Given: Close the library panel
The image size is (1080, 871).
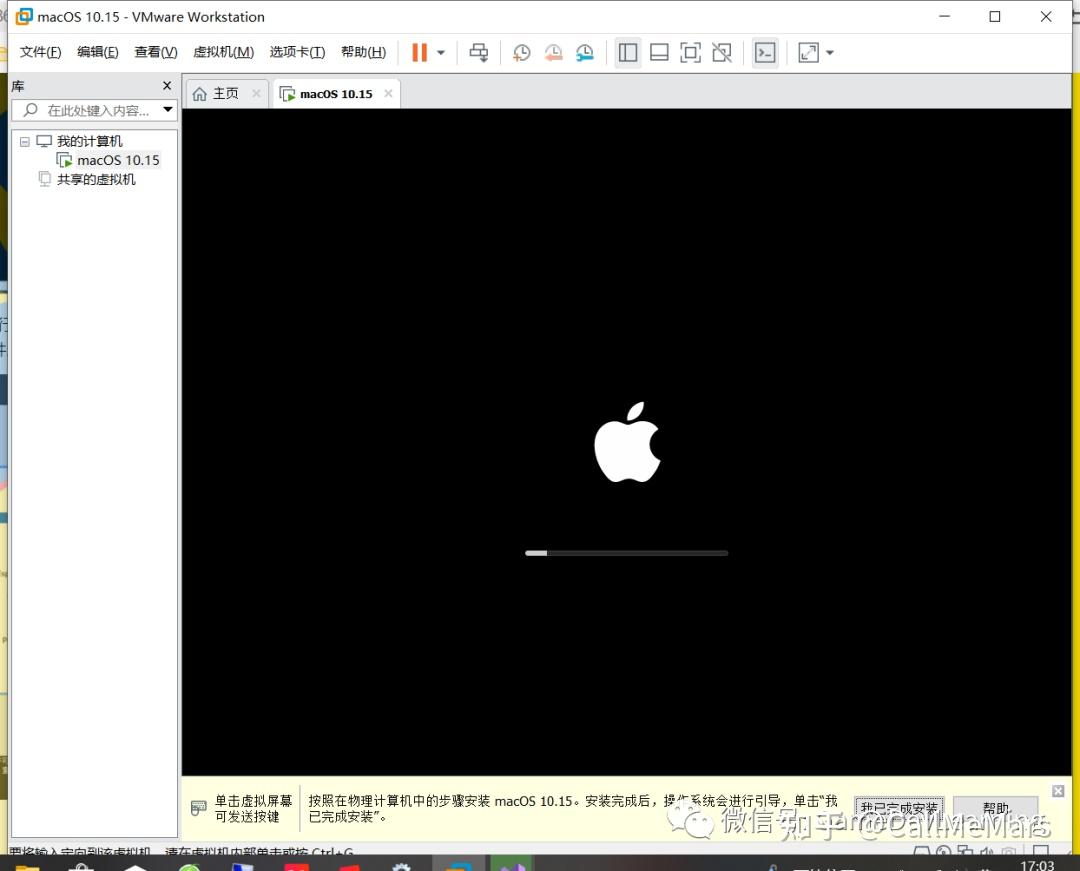Looking at the screenshot, I should click(x=167, y=85).
